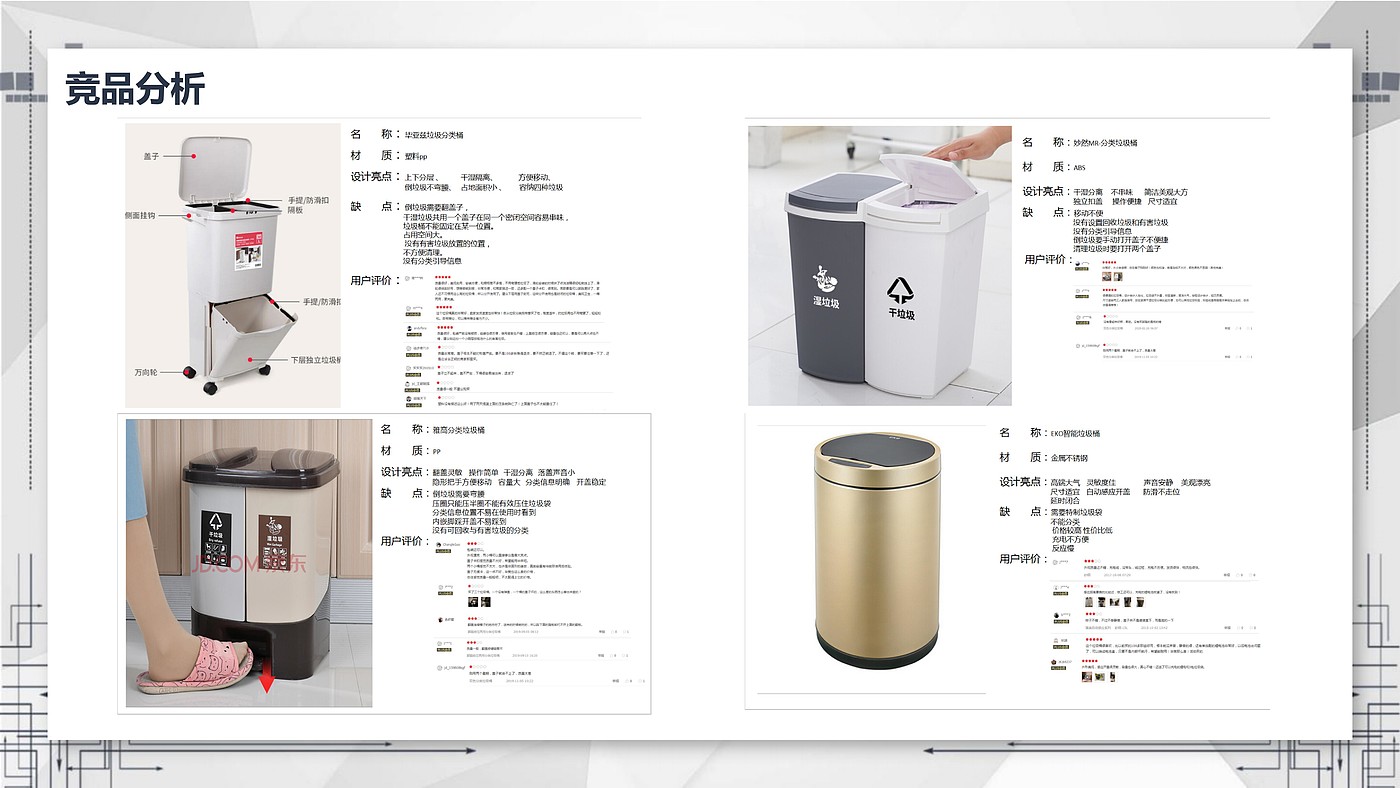Click the line 需要特制垃圾袋
The height and width of the screenshot is (788, 1400).
coord(1076,512)
